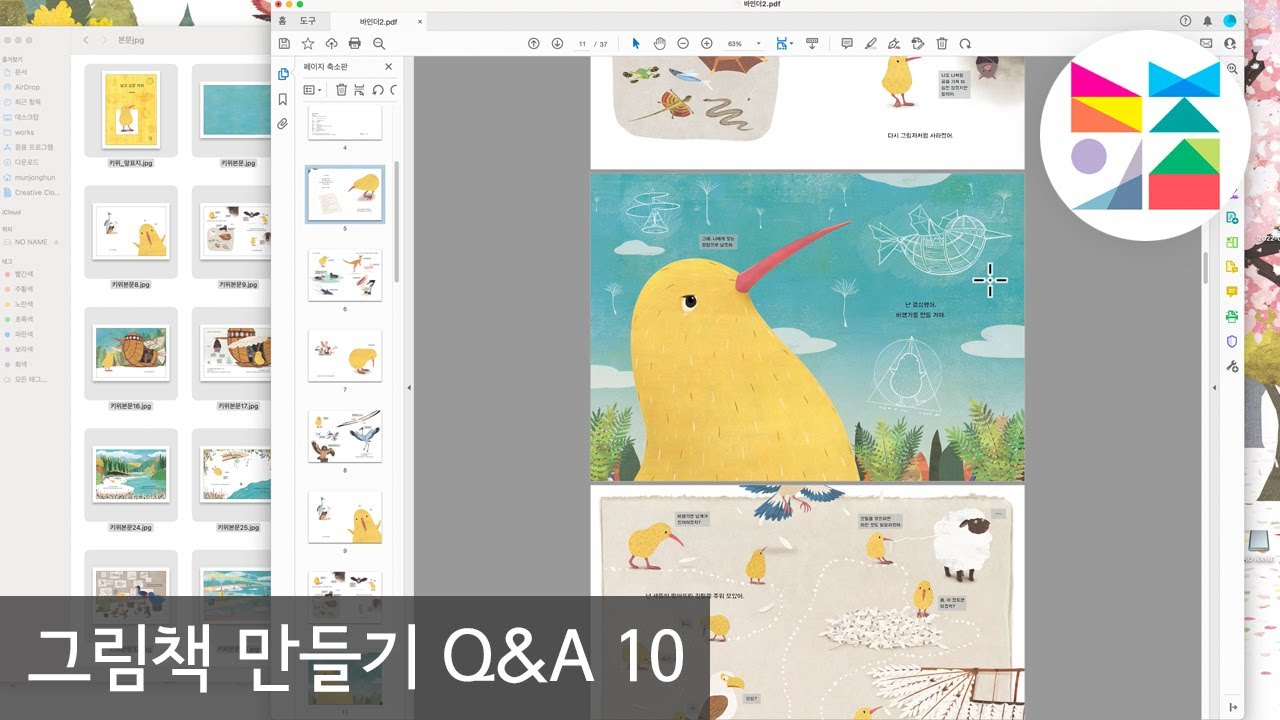Open help with the question mark icon
Image resolution: width=1280 pixels, height=720 pixels.
click(x=1185, y=20)
